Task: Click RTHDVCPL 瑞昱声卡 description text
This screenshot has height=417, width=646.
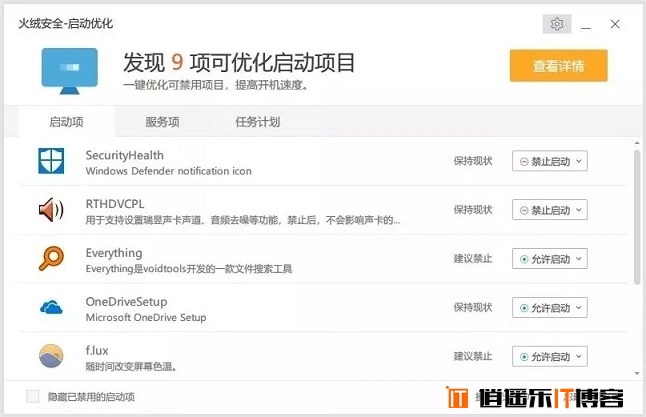Action: tap(243, 220)
